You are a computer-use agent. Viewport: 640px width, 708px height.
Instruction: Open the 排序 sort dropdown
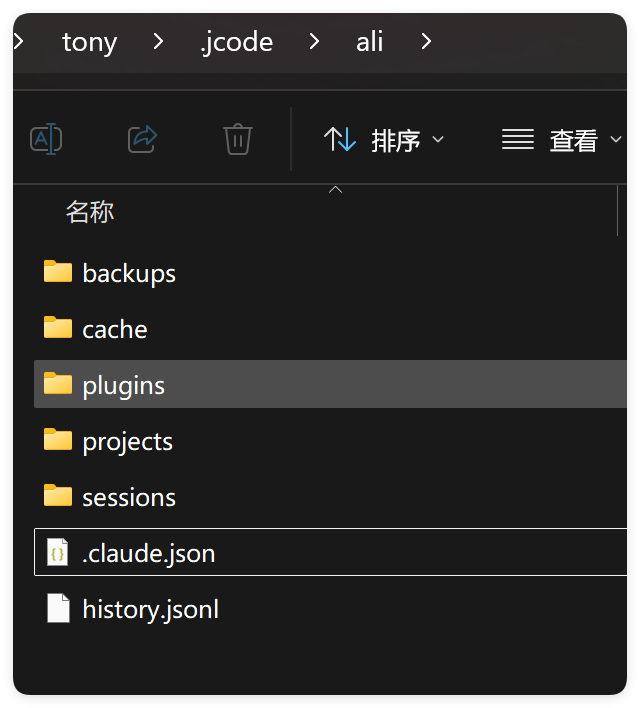click(x=395, y=141)
